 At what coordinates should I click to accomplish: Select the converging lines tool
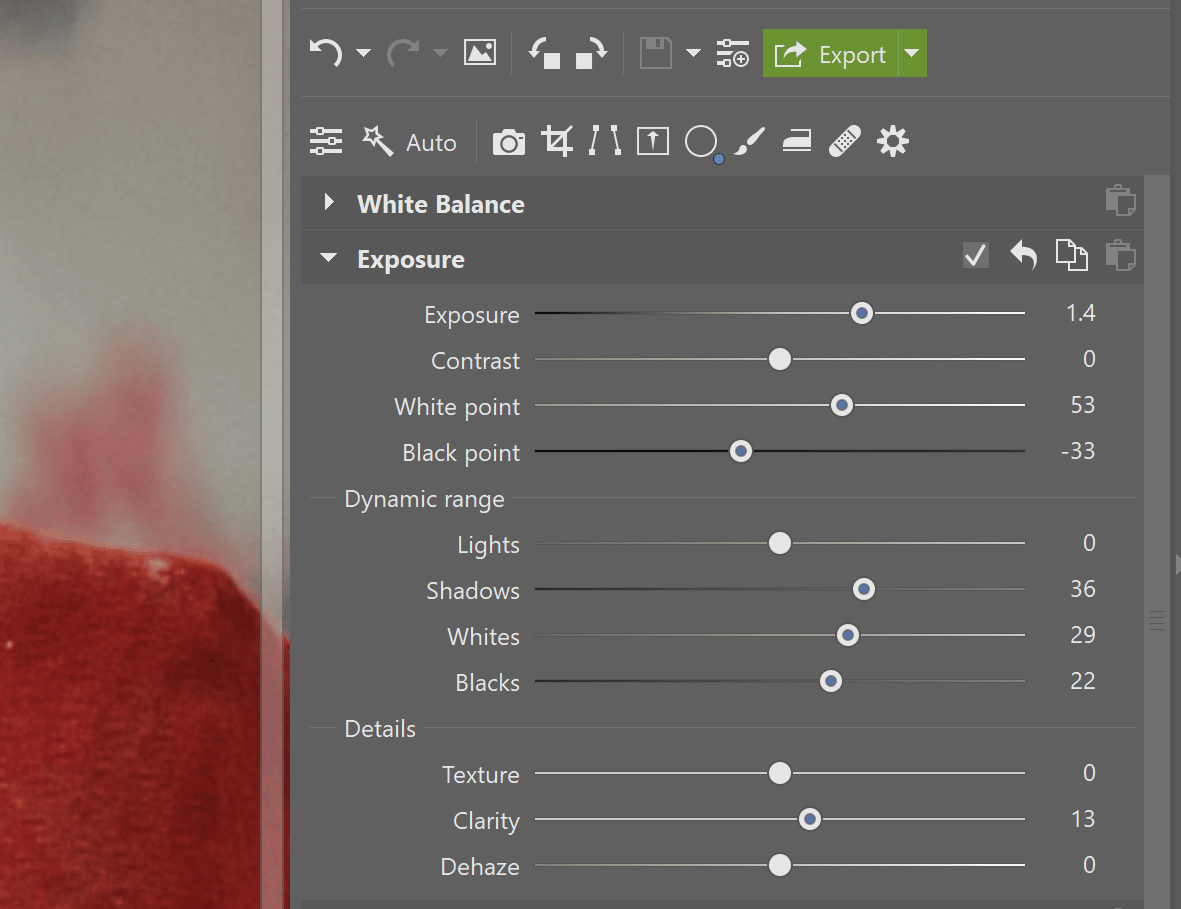605,142
